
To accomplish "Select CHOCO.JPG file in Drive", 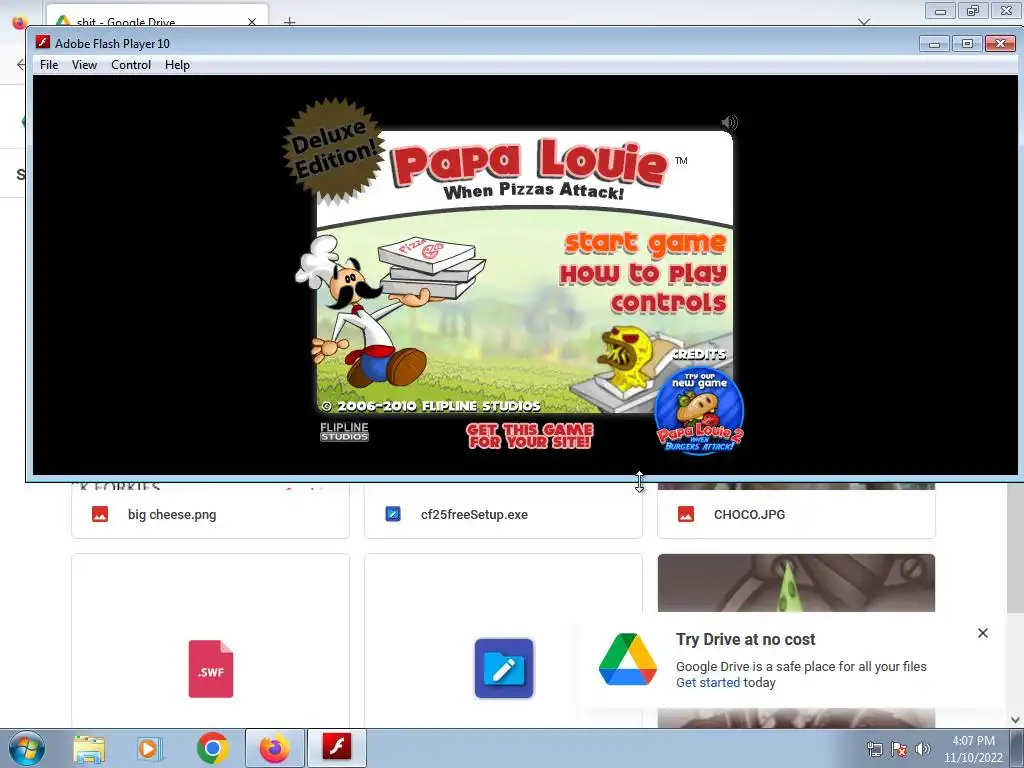I will [x=796, y=515].
